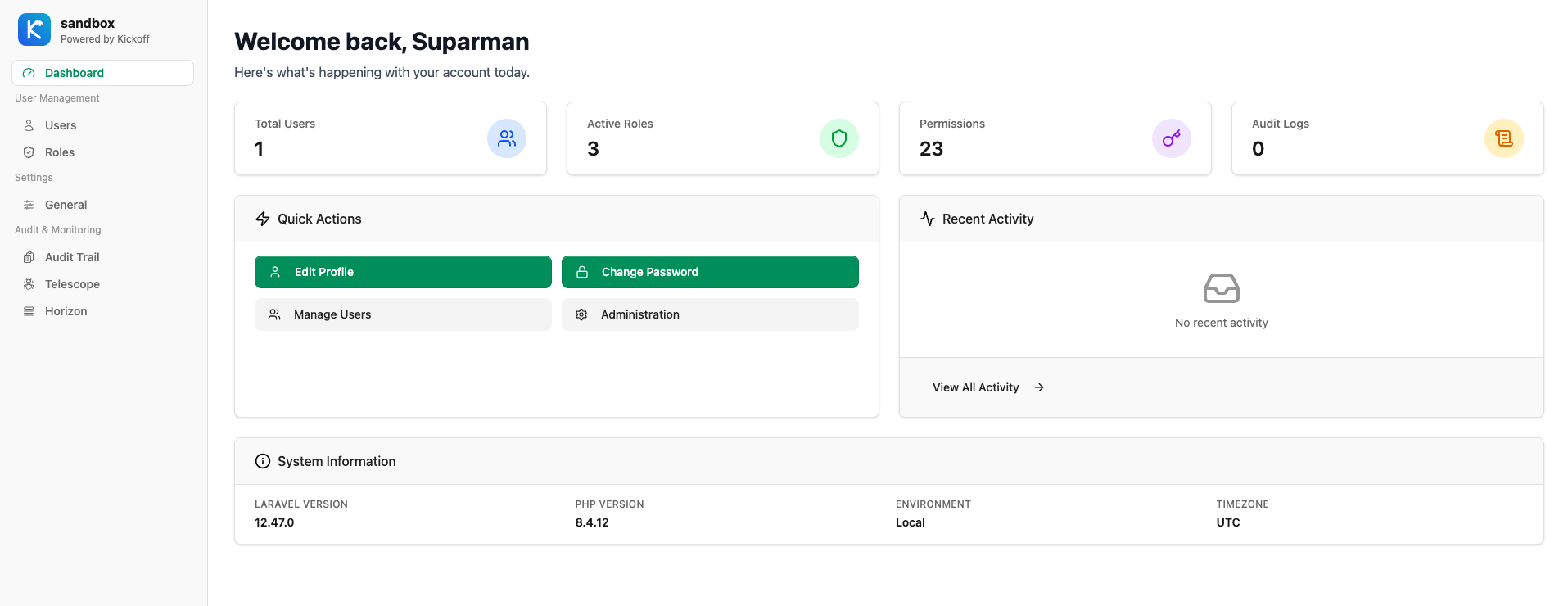Click the green shield Active Roles icon

click(x=839, y=138)
